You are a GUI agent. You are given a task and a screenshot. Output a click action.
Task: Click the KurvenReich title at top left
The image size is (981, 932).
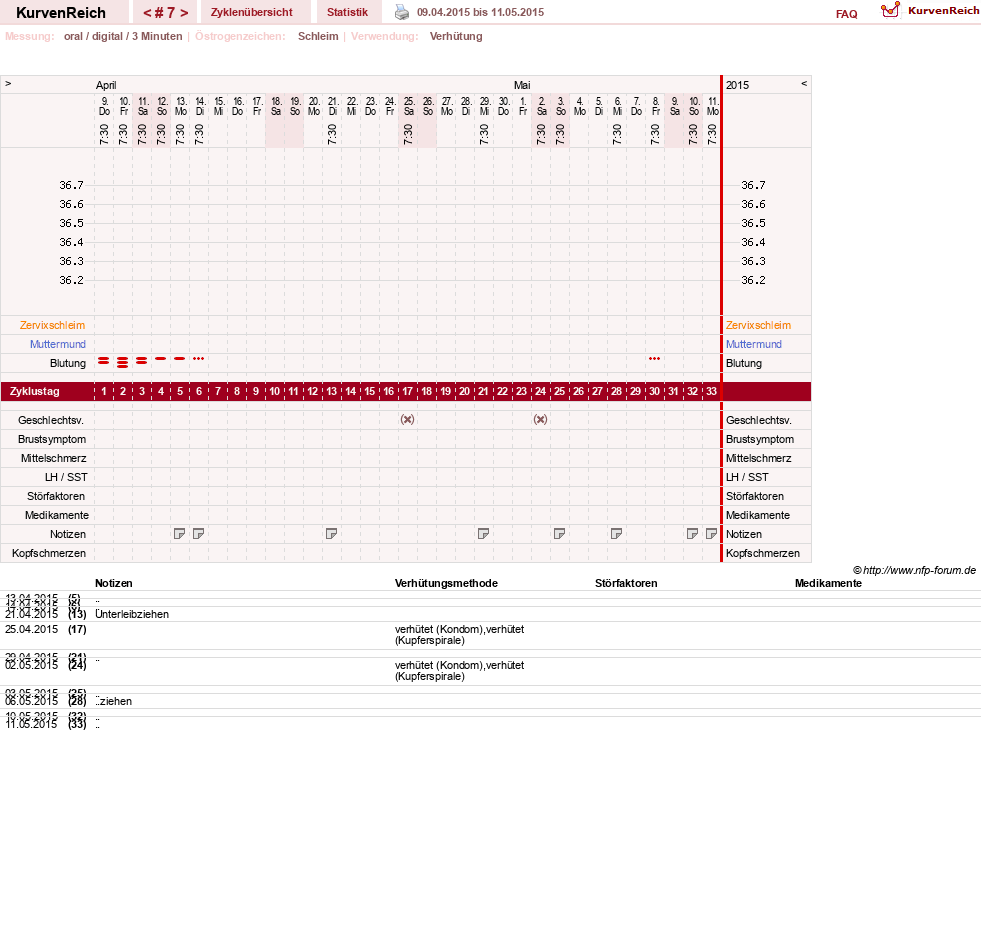(x=61, y=13)
